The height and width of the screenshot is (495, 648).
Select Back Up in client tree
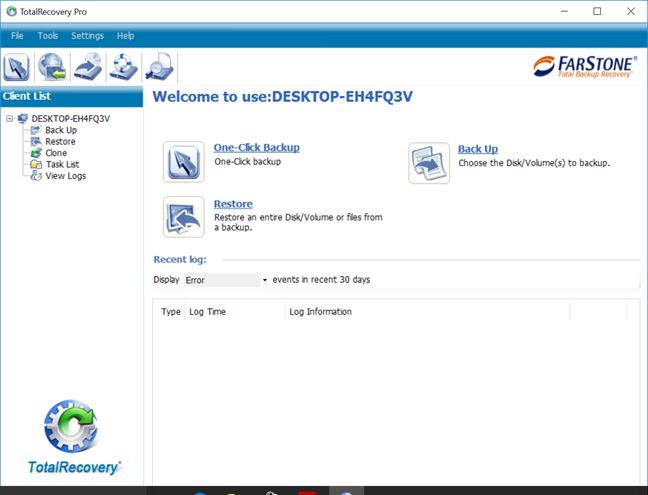(x=61, y=130)
